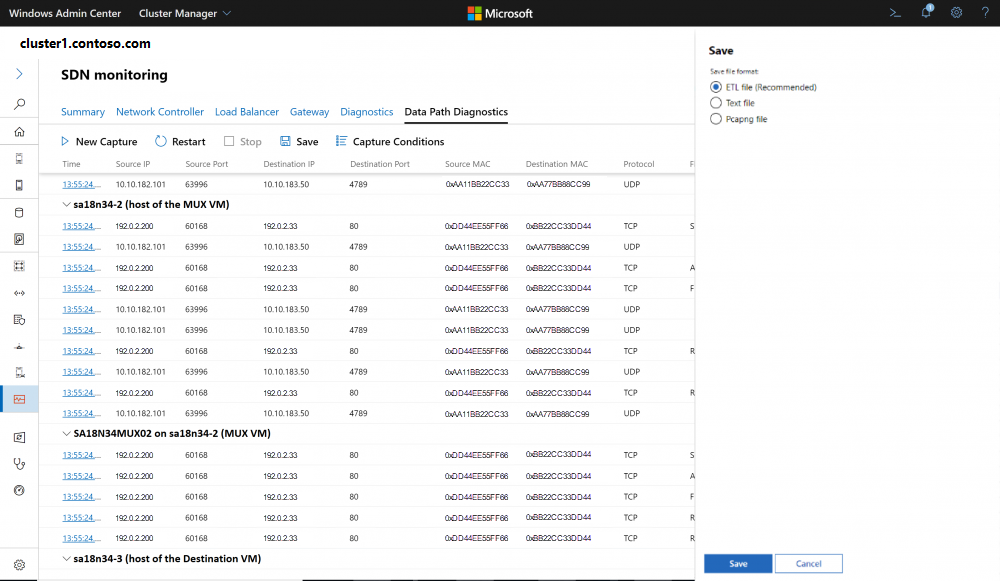Switch to the Gateway tab
The width and height of the screenshot is (1000, 581).
[x=309, y=112]
